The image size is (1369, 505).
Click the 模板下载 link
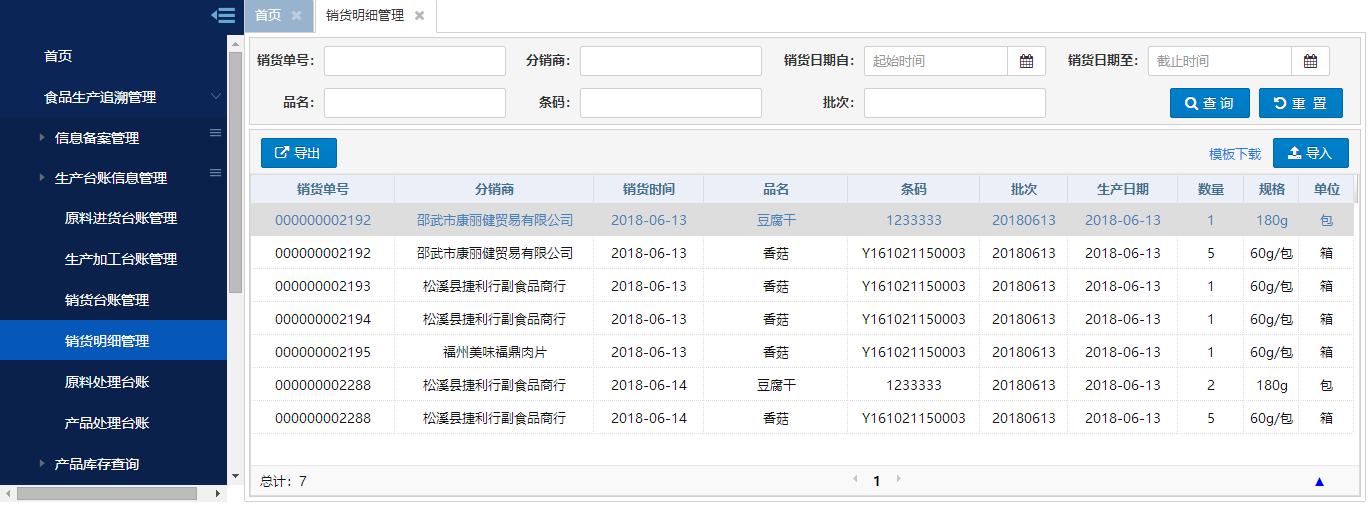tap(1234, 154)
